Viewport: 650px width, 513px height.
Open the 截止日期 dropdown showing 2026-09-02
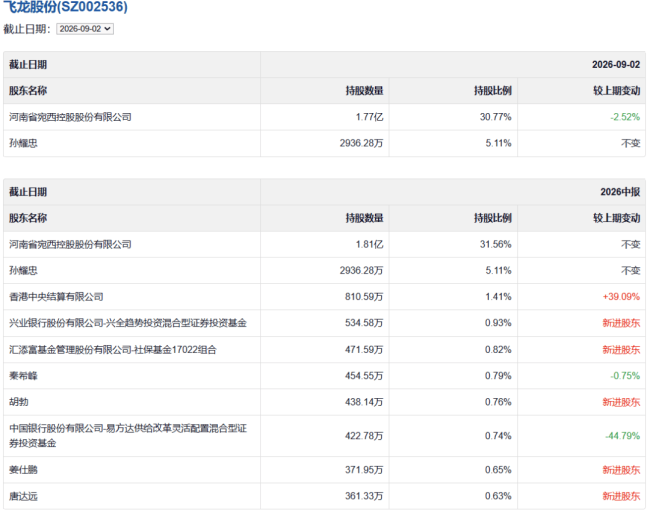tap(85, 29)
